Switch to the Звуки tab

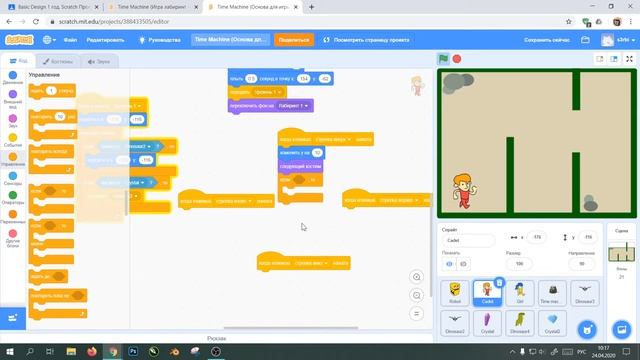[x=99, y=62]
